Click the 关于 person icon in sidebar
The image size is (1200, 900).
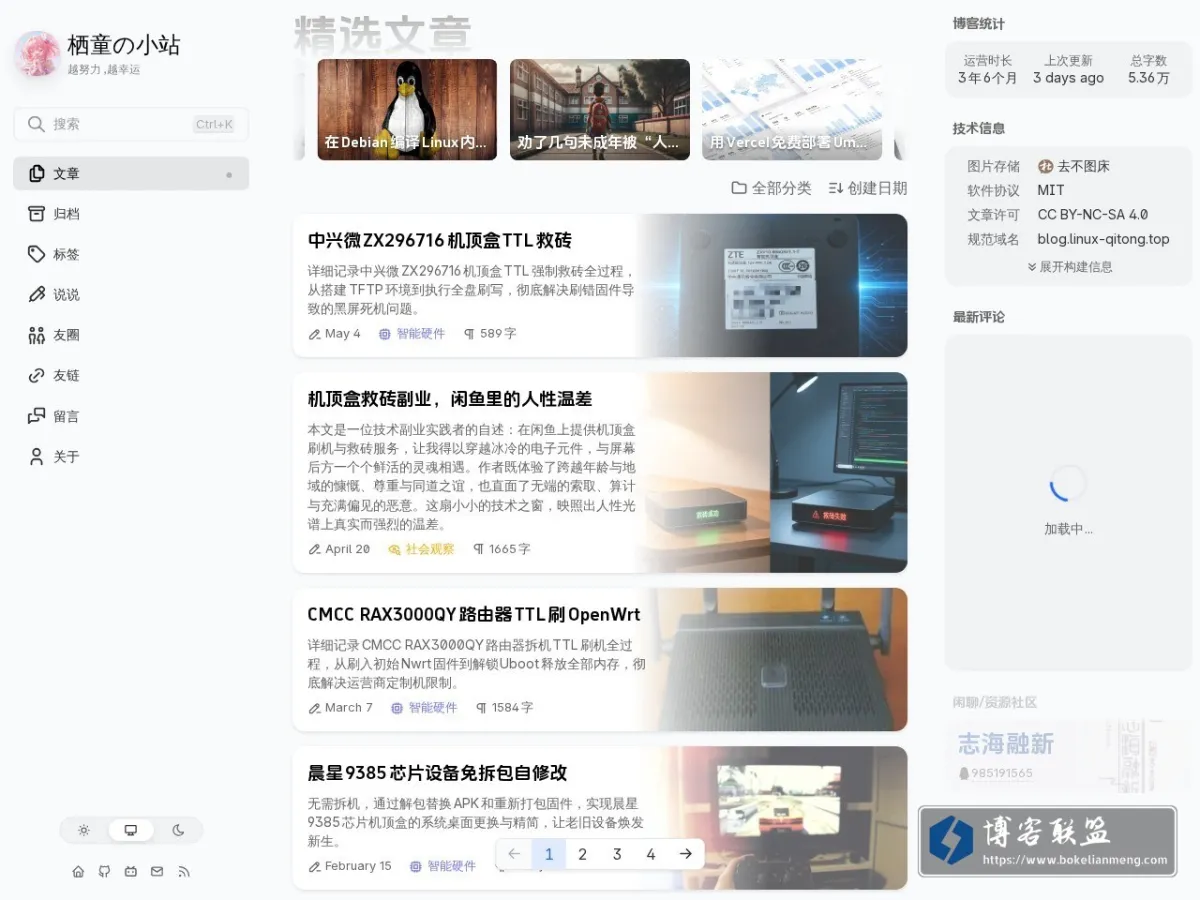(x=37, y=457)
